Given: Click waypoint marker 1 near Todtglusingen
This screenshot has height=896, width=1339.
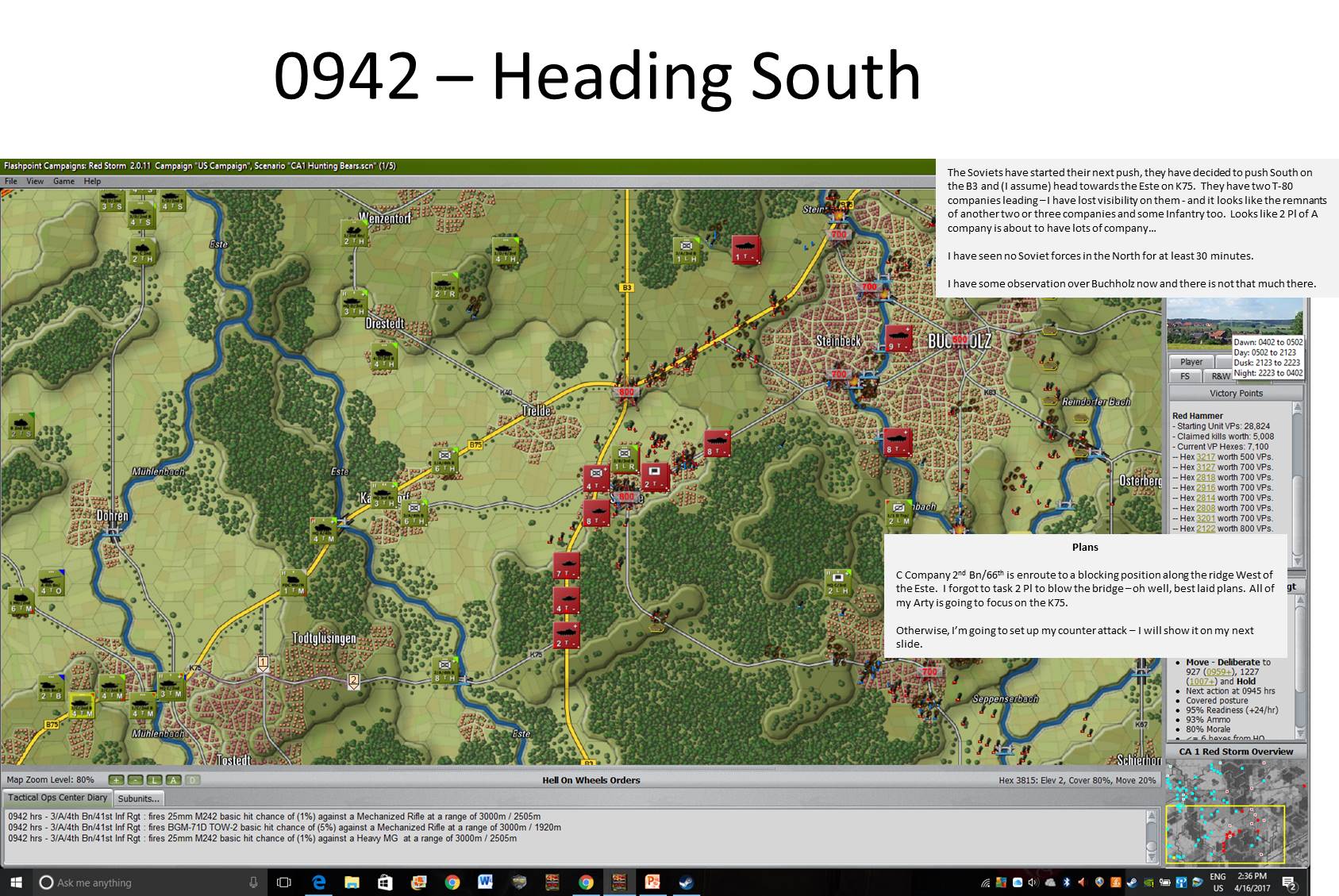Looking at the screenshot, I should point(263,663).
